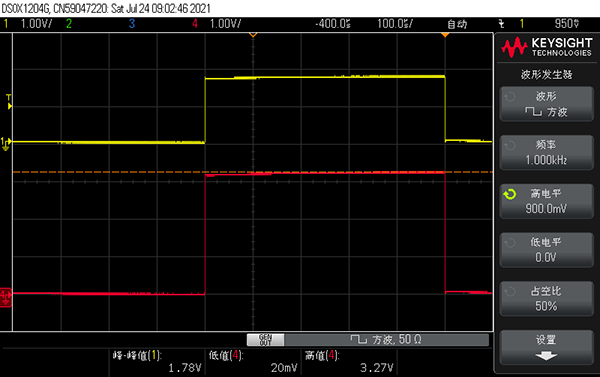Toggle the green channel 2 indicator
The height and width of the screenshot is (377, 600).
(69, 24)
